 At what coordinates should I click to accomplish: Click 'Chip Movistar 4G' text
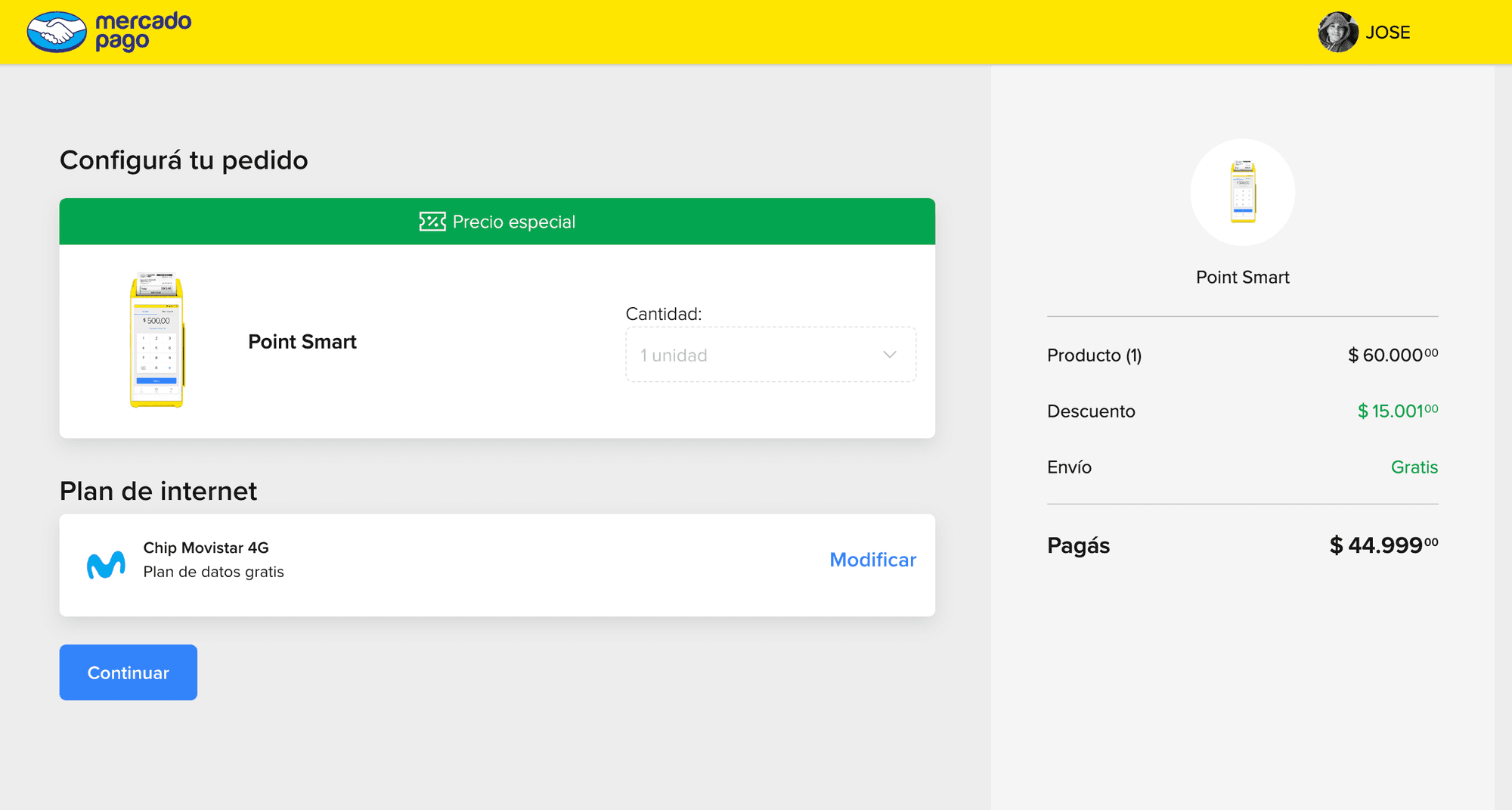click(x=206, y=548)
